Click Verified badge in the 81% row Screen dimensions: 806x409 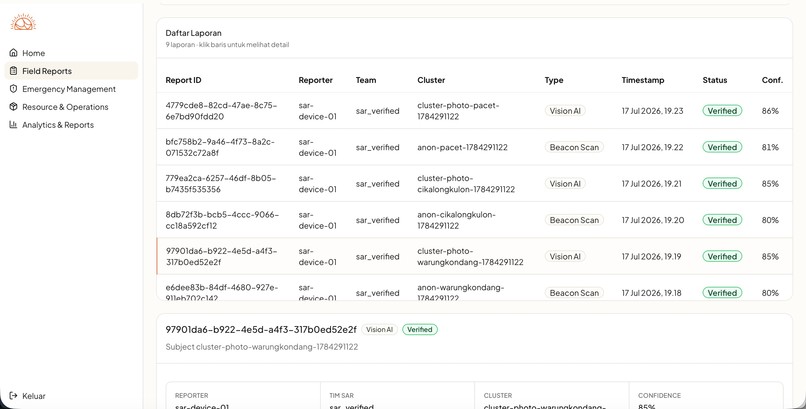pos(722,147)
